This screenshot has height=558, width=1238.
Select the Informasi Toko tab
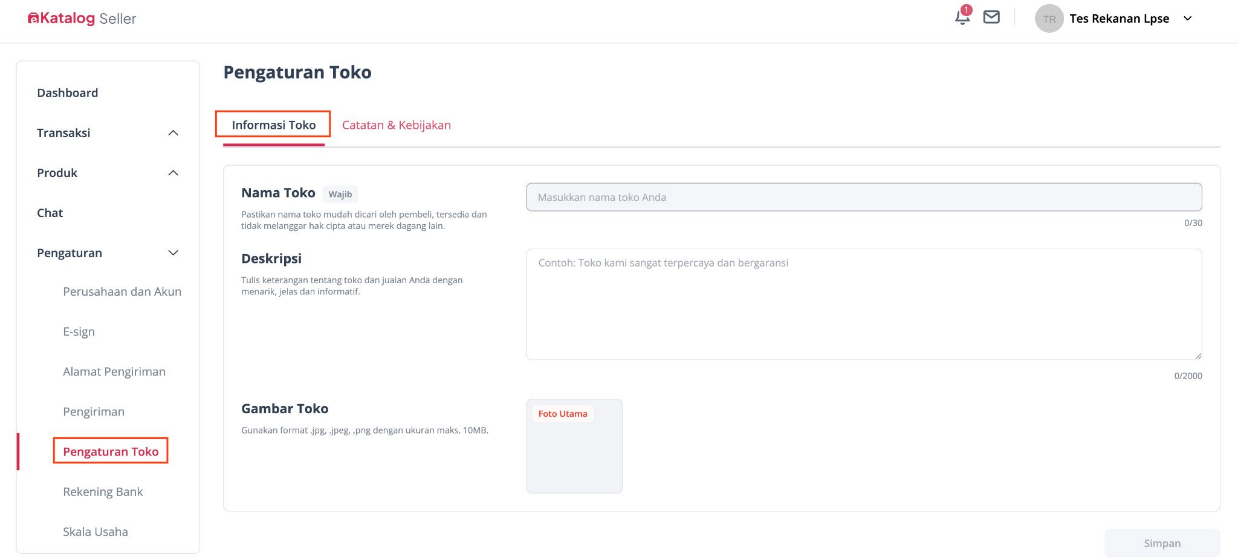tap(273, 125)
